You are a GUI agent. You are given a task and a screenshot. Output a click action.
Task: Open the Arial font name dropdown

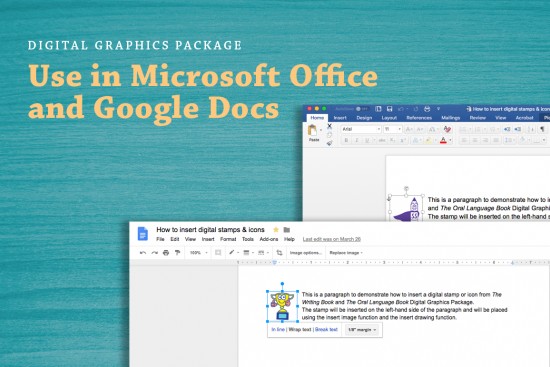click(x=361, y=129)
